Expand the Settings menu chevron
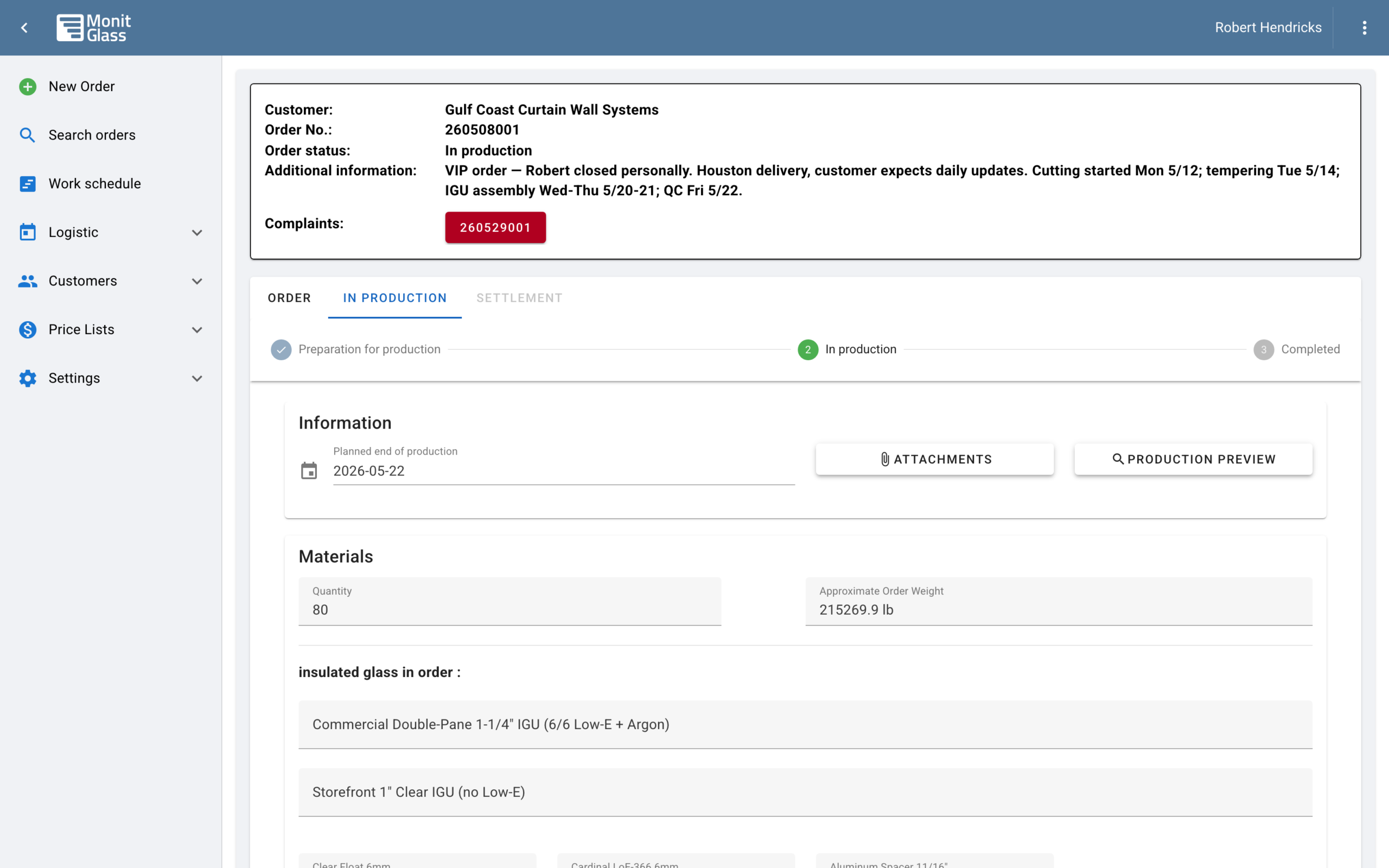 197,378
